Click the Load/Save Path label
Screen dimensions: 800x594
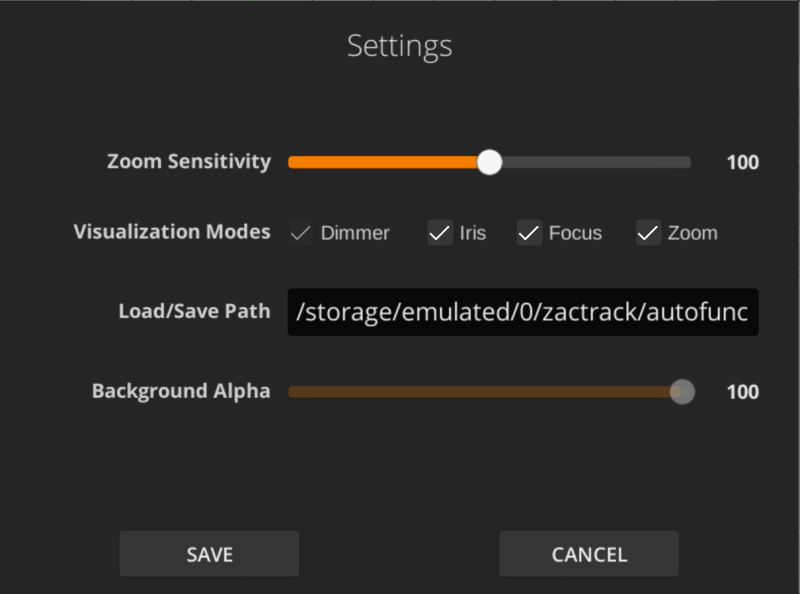tap(195, 311)
